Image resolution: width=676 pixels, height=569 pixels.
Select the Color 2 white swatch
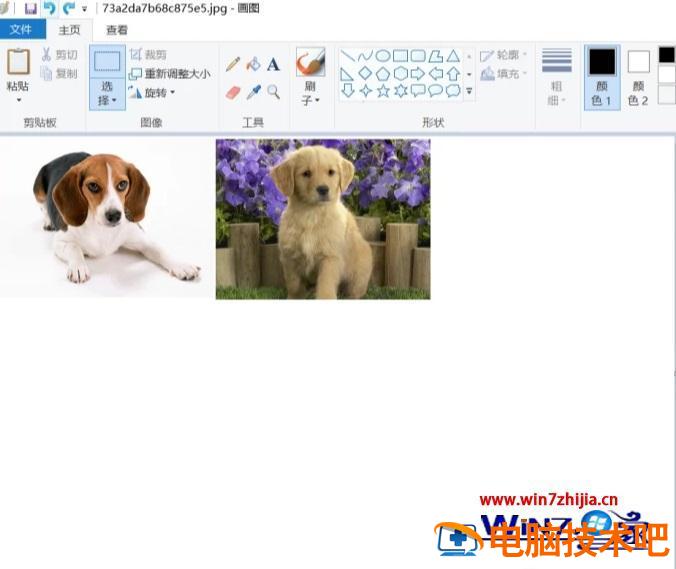tap(638, 75)
